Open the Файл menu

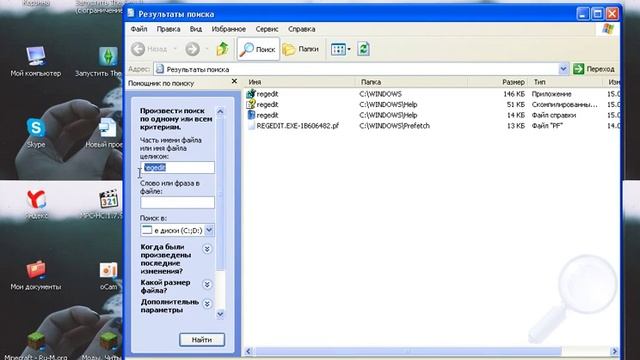pyautogui.click(x=139, y=29)
